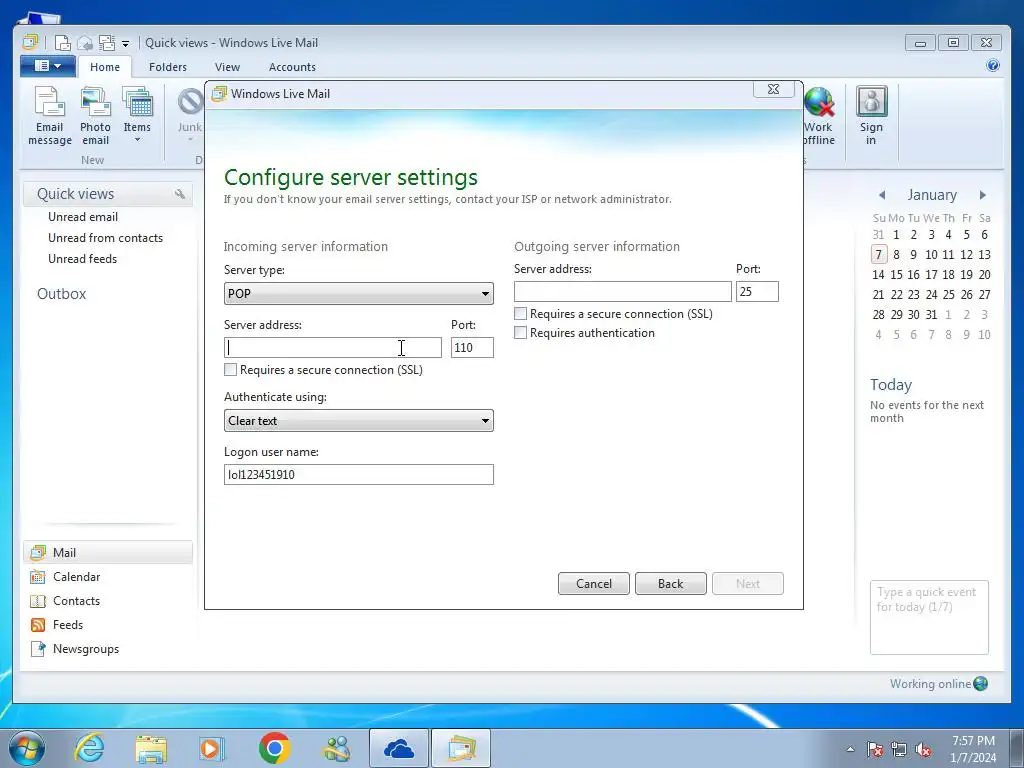The width and height of the screenshot is (1024, 768).
Task: Launch Google Chrome from the taskbar
Action: click(274, 748)
